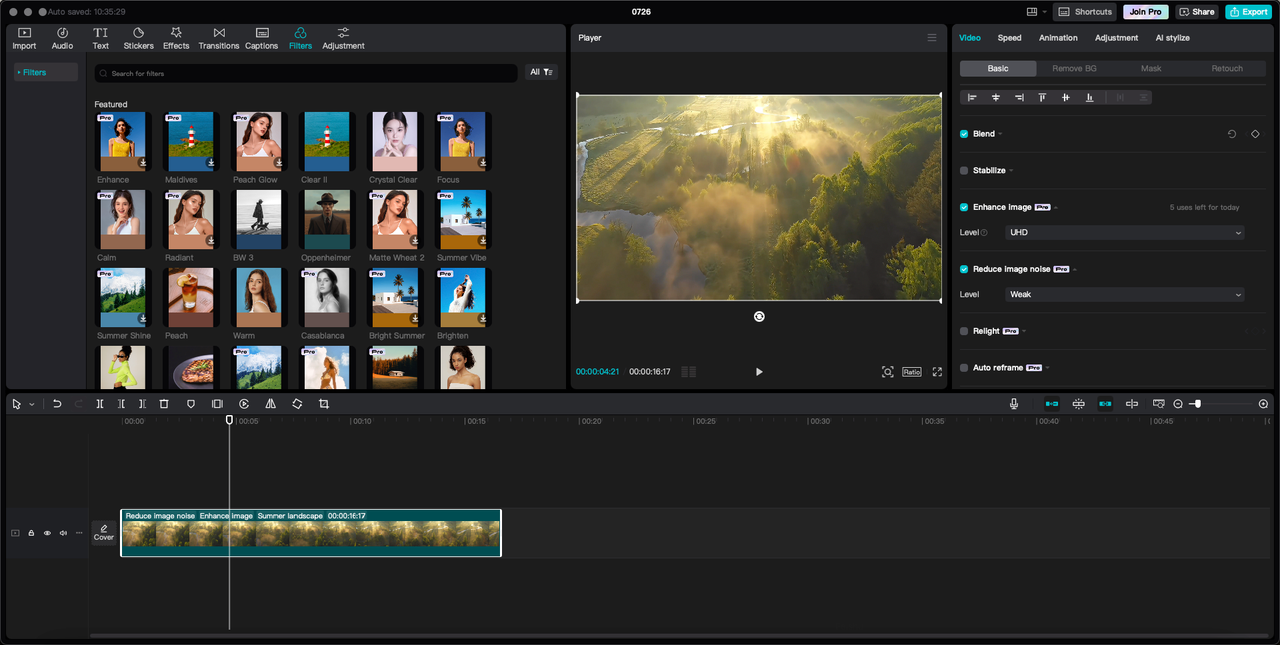This screenshot has width=1280, height=645.
Task: Open the Captions tab
Action: coord(262,38)
